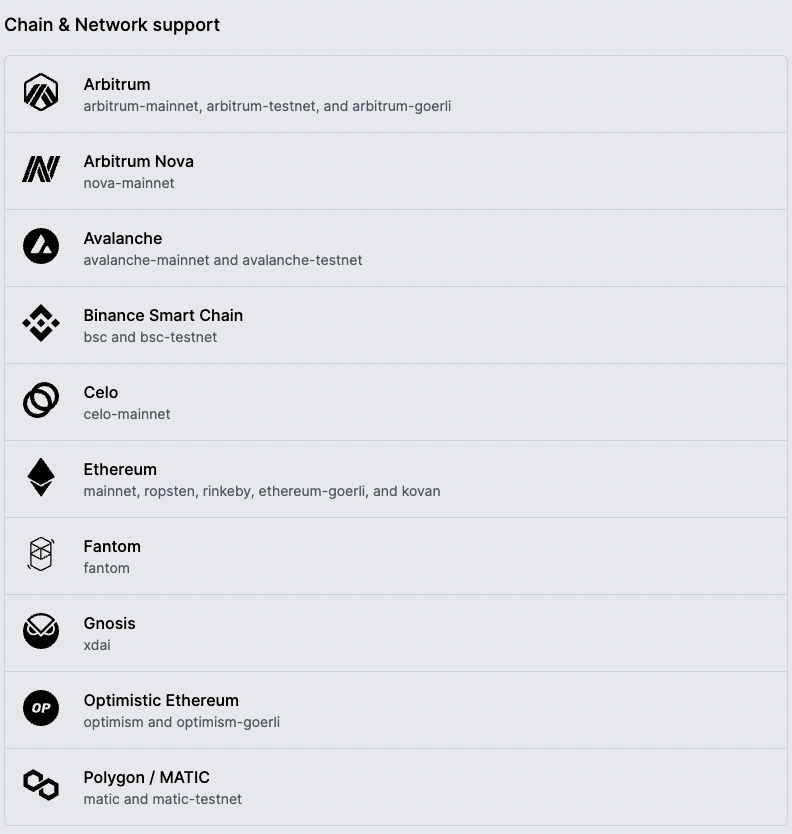
Task: Open the Arbitrum Nova title
Action: pos(139,161)
